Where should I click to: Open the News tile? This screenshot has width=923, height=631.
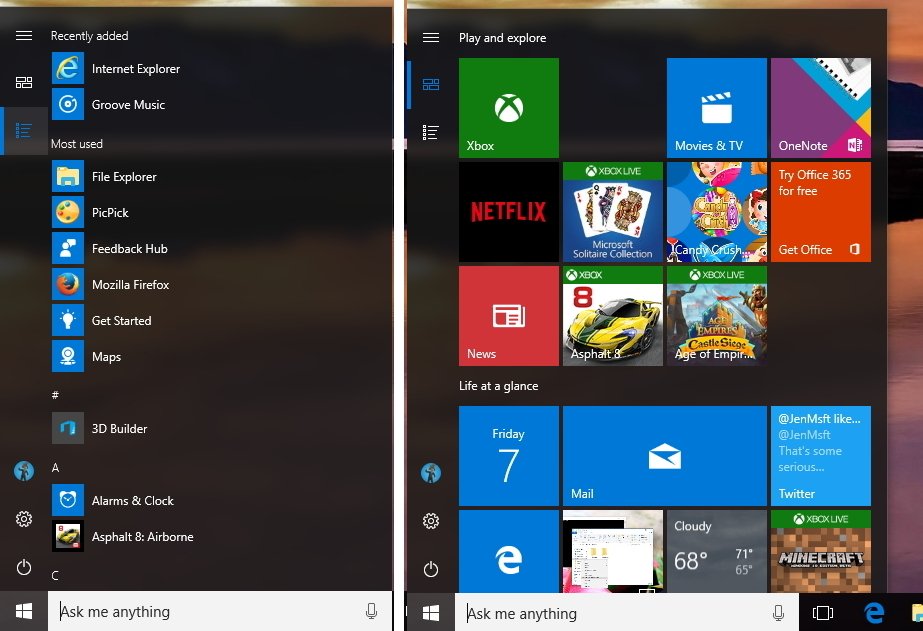(509, 316)
